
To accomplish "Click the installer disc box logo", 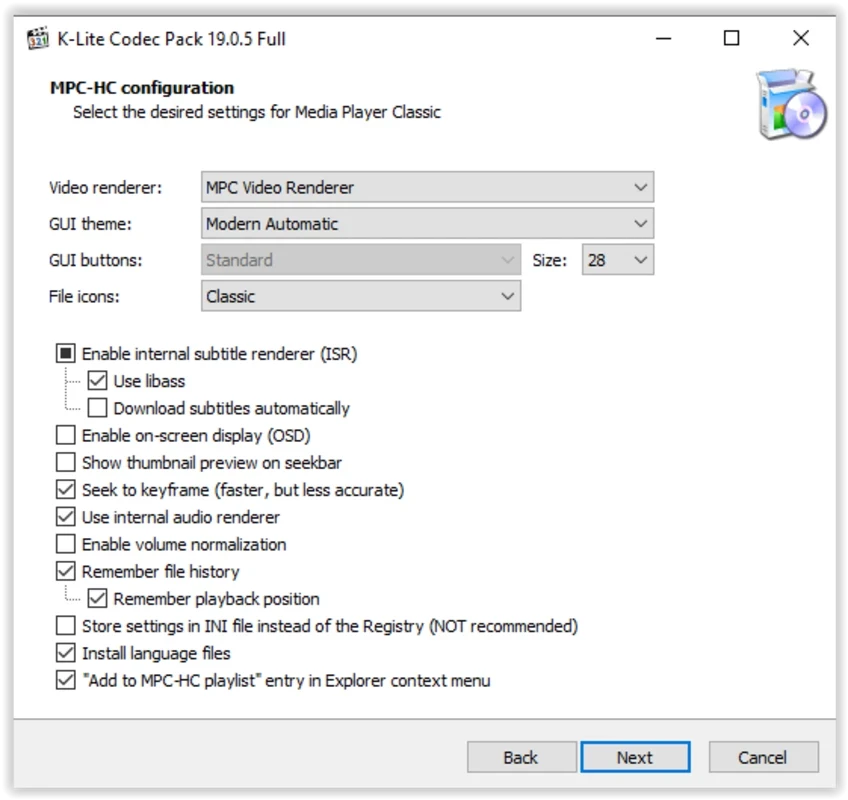I will [x=791, y=105].
